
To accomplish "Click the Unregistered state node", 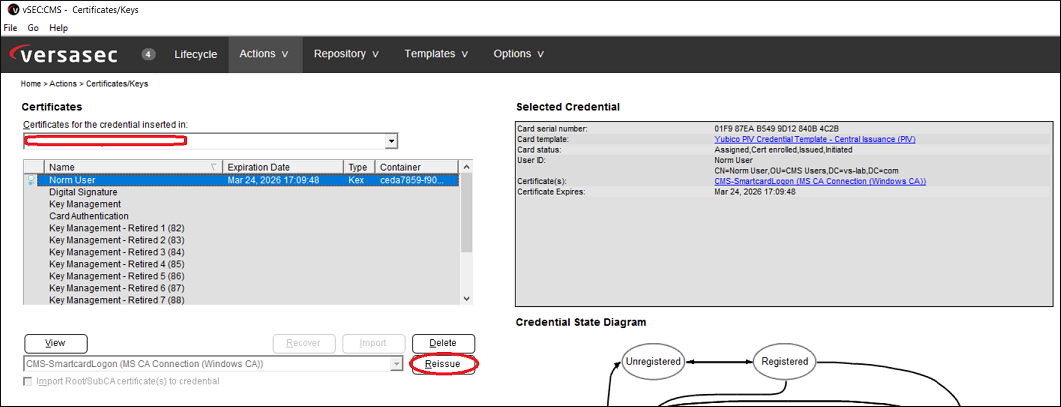I will click(x=652, y=361).
